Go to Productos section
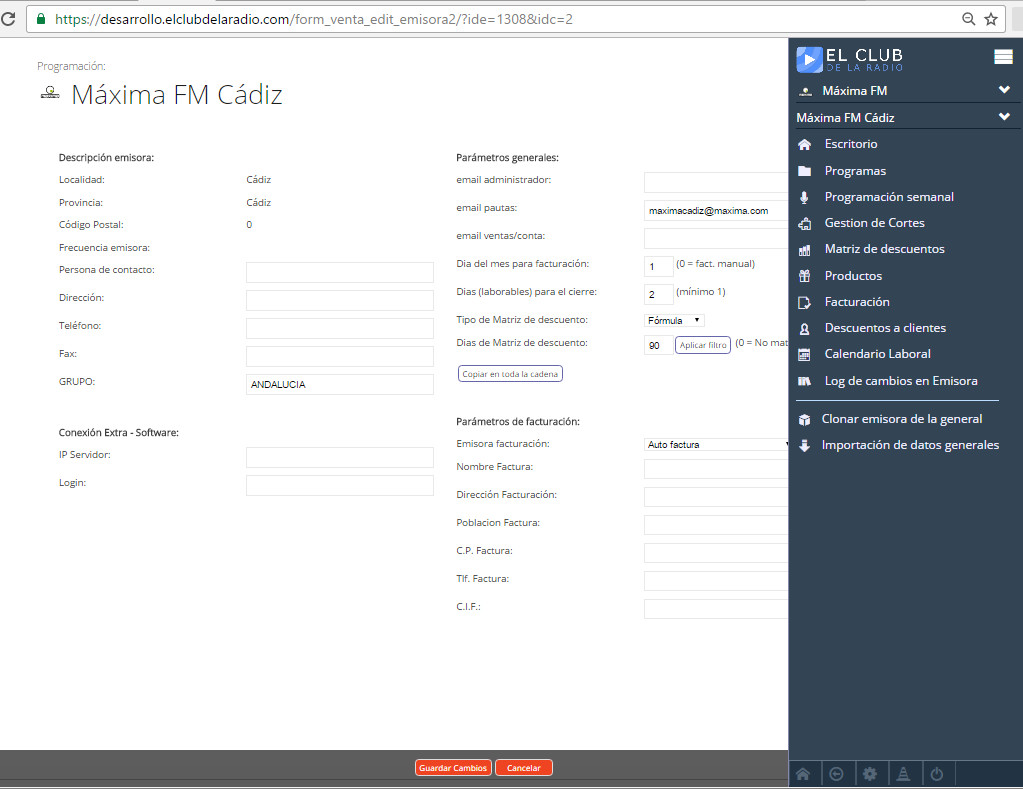The image size is (1023, 789). click(853, 276)
